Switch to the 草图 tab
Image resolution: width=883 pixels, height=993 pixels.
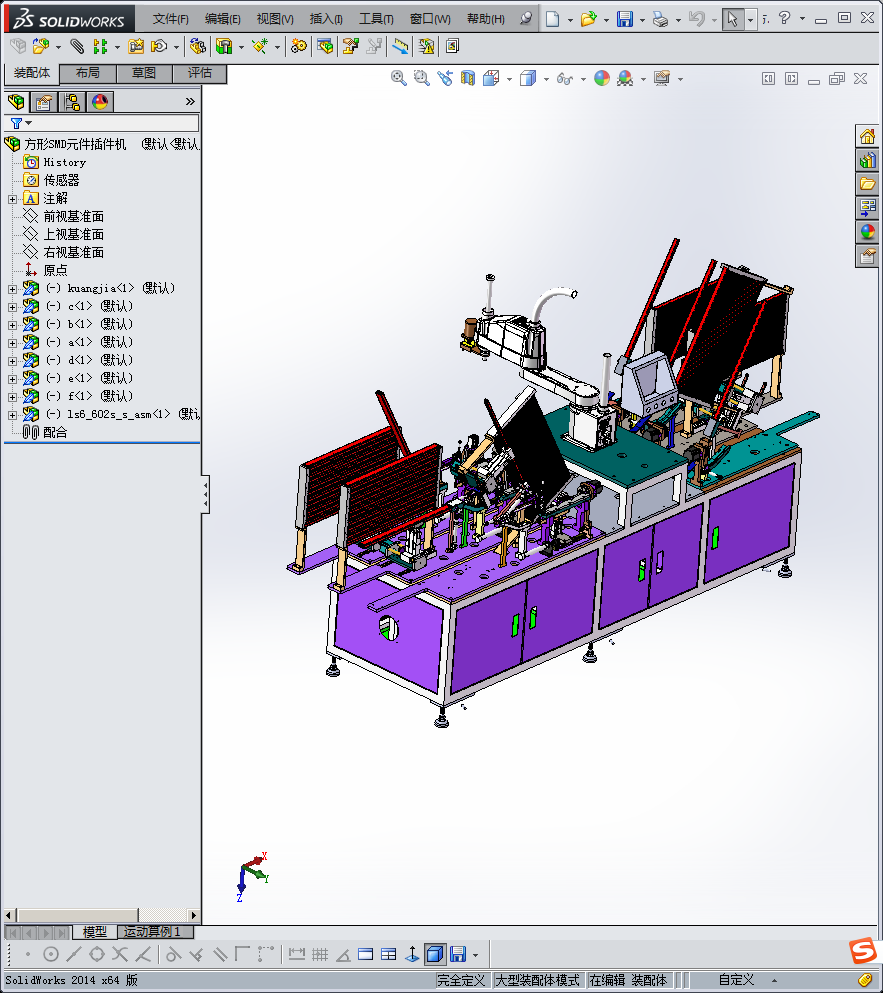tap(144, 73)
